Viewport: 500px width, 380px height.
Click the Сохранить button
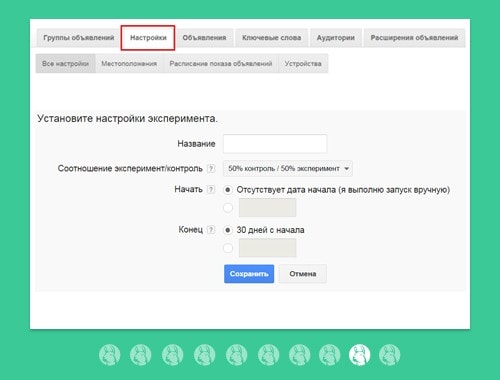pos(249,274)
